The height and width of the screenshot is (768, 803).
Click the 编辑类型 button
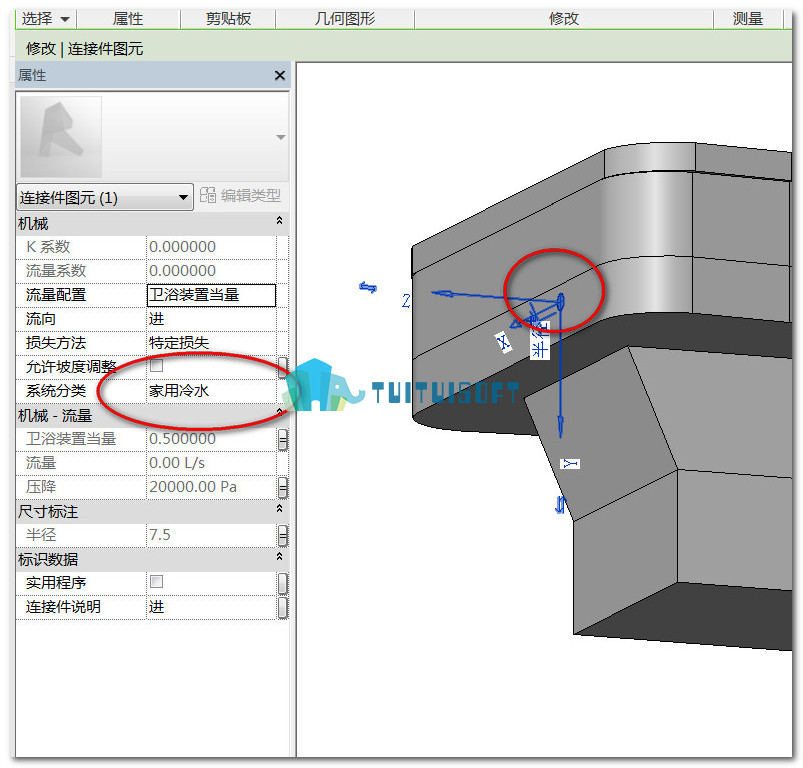pos(241,196)
